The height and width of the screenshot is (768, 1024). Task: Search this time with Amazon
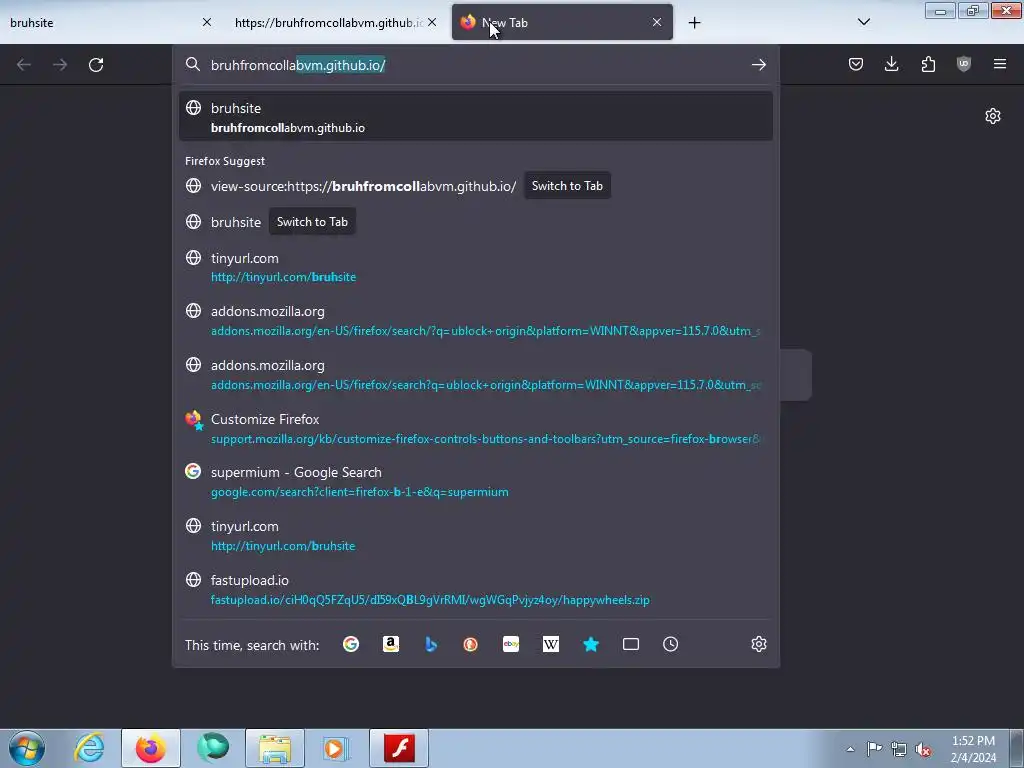pos(391,645)
